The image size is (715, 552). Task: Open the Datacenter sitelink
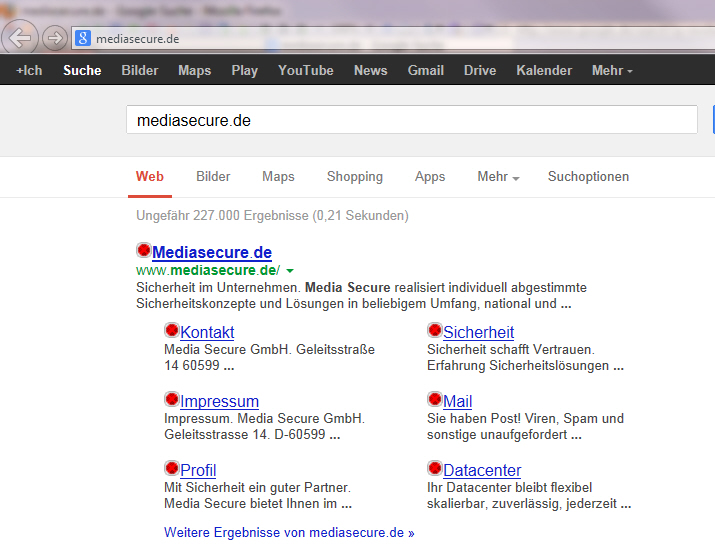pyautogui.click(x=482, y=470)
